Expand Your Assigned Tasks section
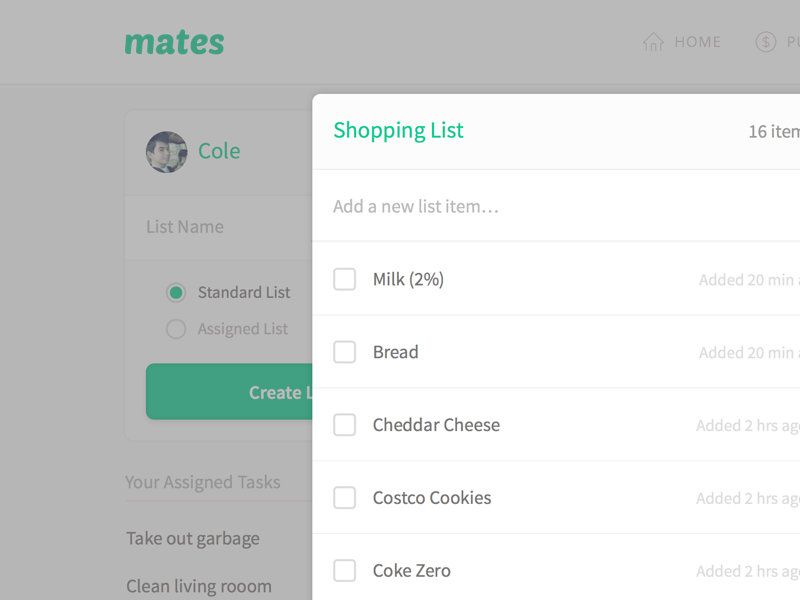 point(202,482)
